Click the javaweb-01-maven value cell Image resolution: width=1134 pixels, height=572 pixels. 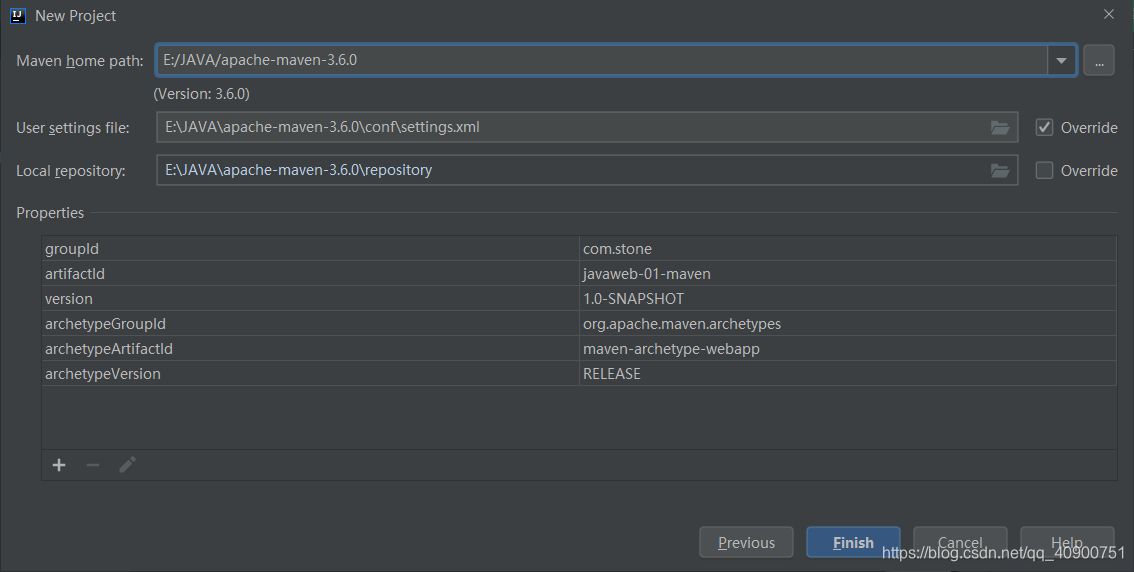[848, 274]
